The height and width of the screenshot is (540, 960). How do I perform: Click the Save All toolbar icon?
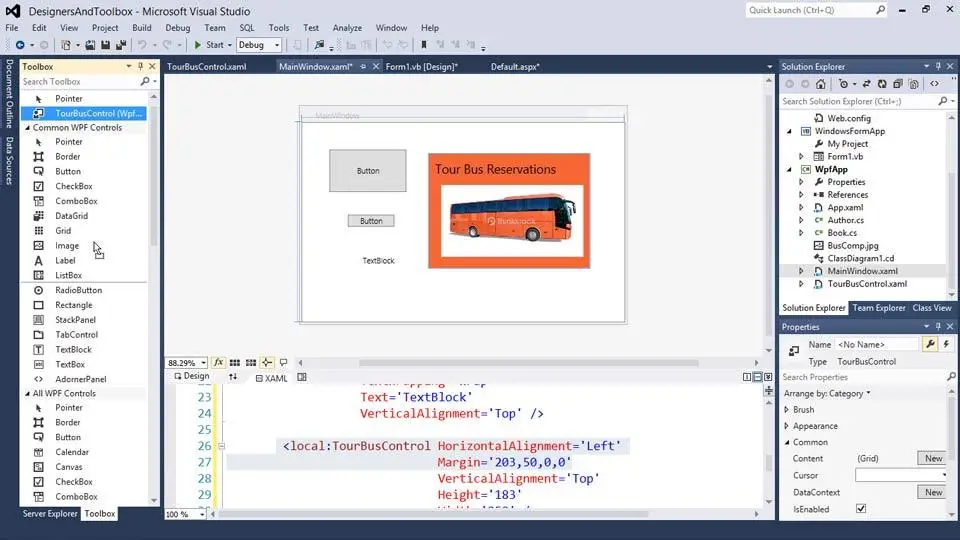click(121, 45)
